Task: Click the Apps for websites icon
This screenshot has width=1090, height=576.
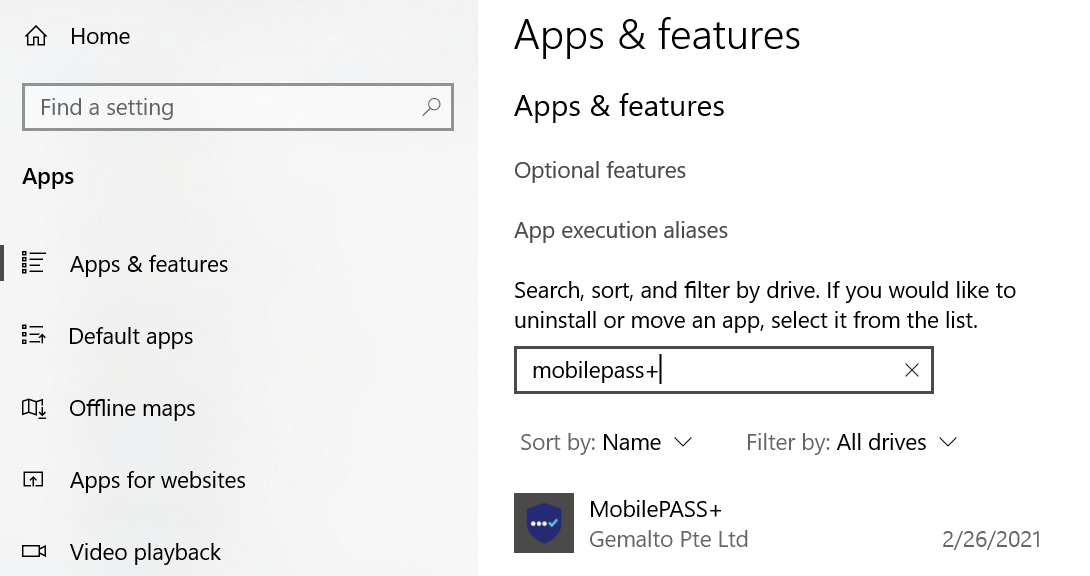Action: click(34, 480)
